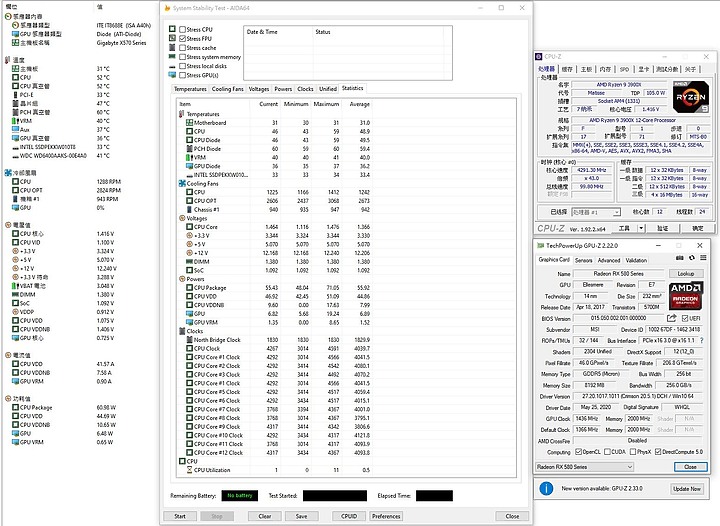Open the SPD tab in CPU-Z
Image resolution: width=720 pixels, height=526 pixels.
tap(624, 69)
